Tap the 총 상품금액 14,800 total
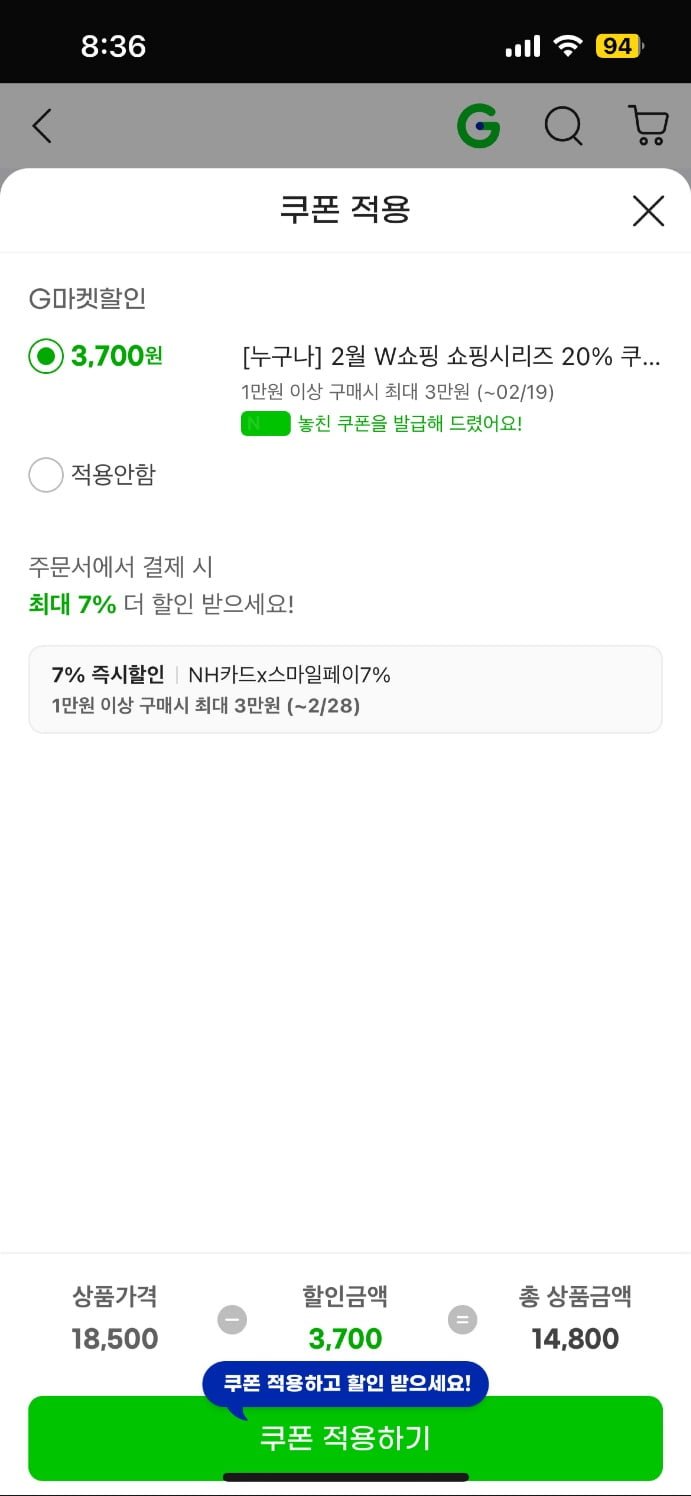The image size is (691, 1496). 575,1339
